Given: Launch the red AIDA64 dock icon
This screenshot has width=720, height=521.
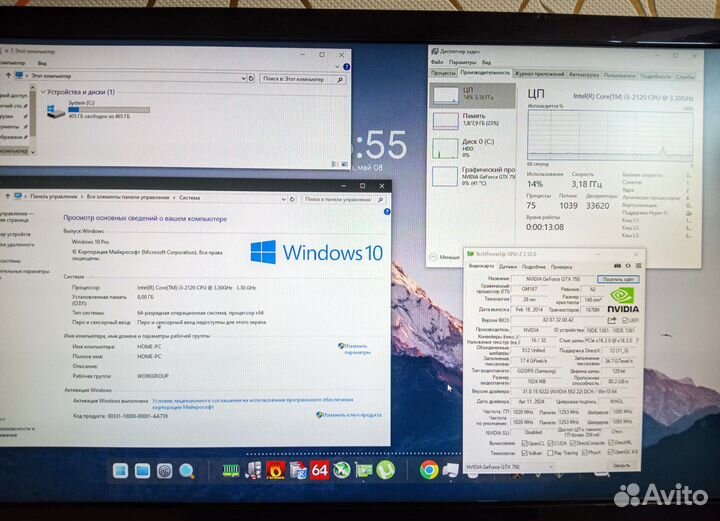Looking at the screenshot, I should pos(320,471).
